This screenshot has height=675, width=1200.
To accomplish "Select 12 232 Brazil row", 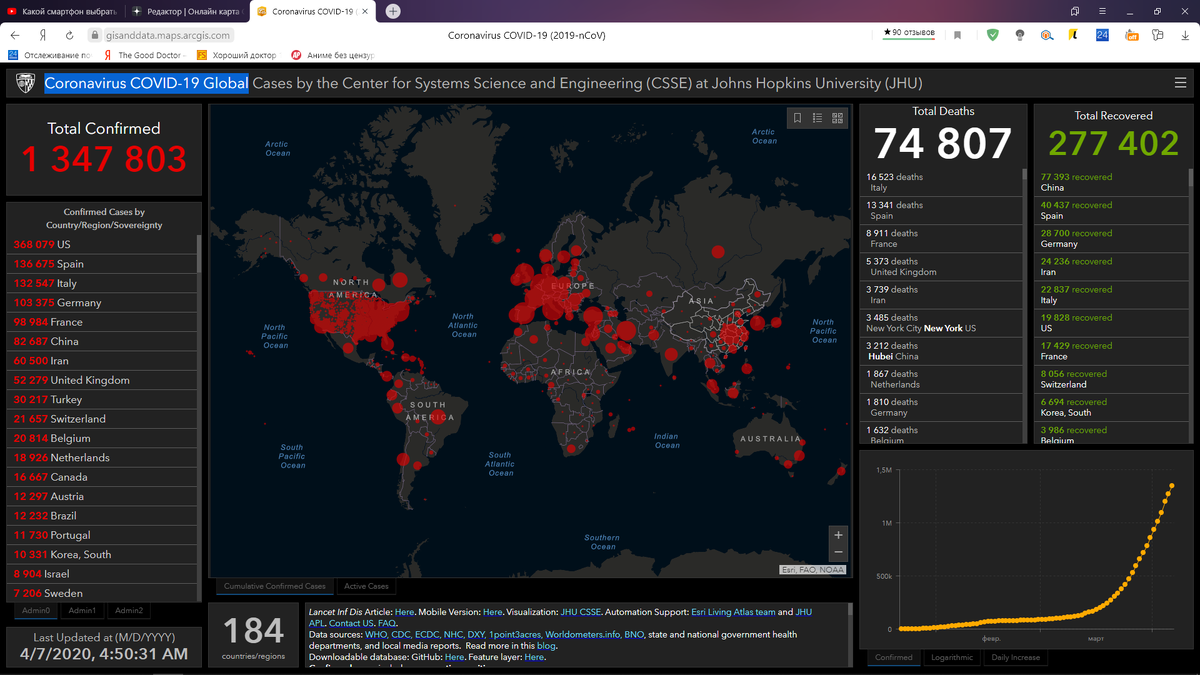I will click(x=101, y=516).
